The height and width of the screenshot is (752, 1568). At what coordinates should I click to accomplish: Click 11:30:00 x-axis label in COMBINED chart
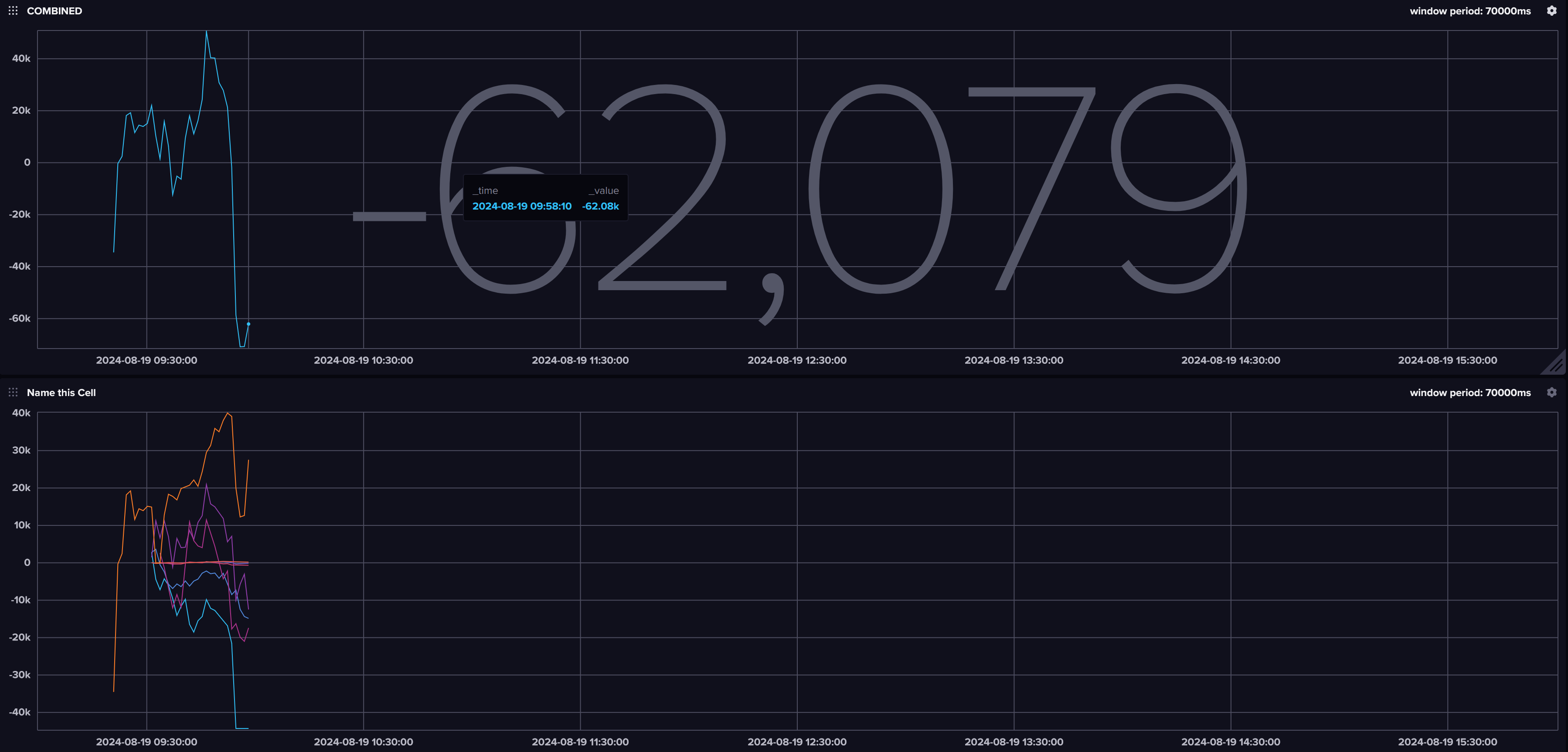coord(580,360)
